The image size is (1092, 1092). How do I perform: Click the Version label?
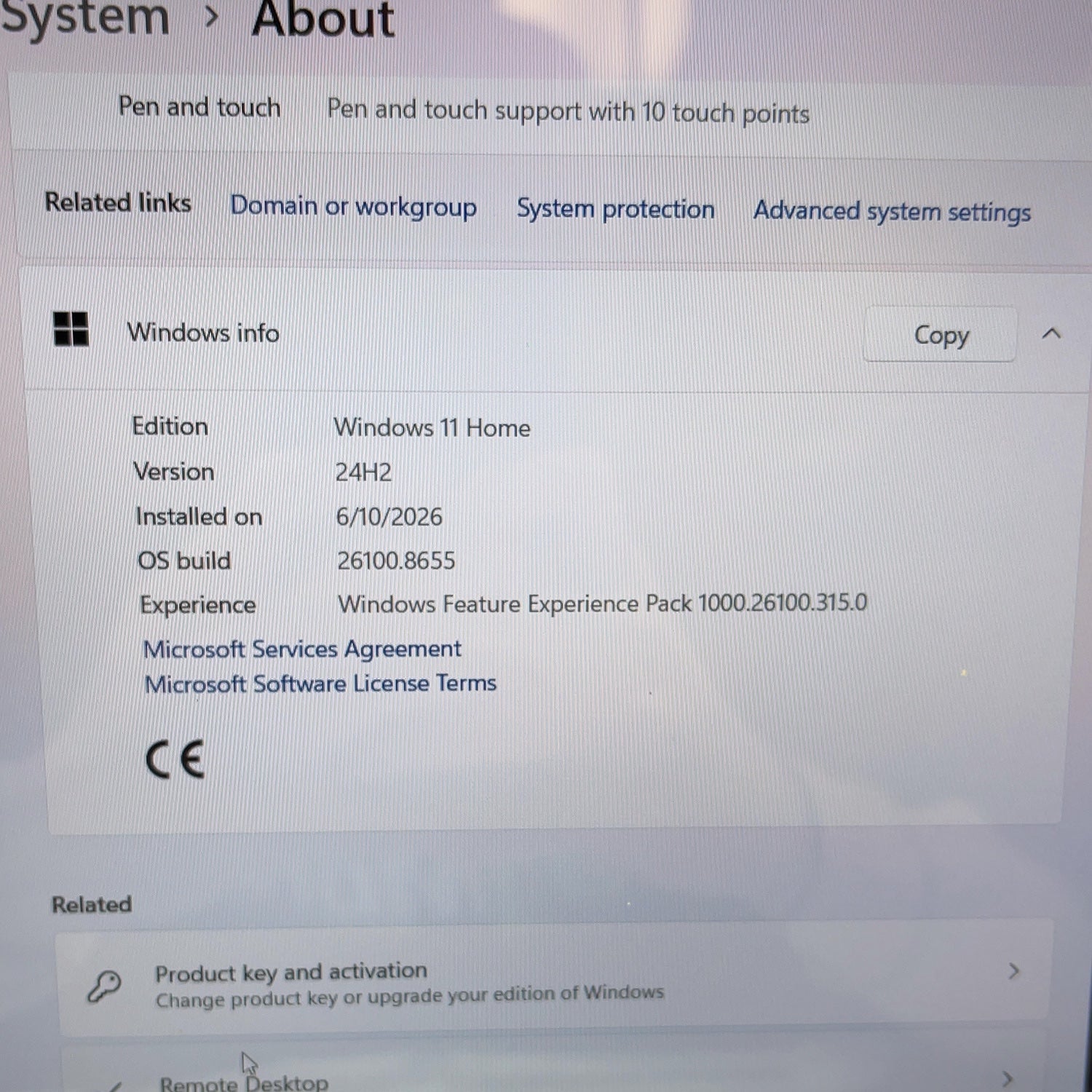(174, 472)
